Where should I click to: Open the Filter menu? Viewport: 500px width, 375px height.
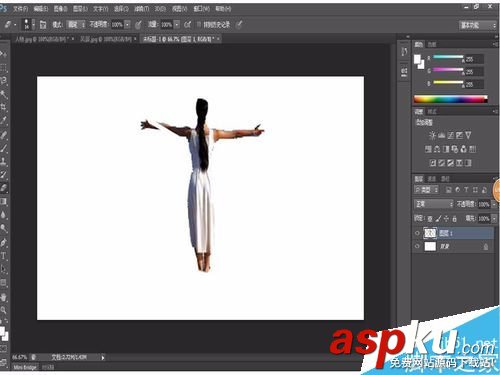(x=141, y=9)
